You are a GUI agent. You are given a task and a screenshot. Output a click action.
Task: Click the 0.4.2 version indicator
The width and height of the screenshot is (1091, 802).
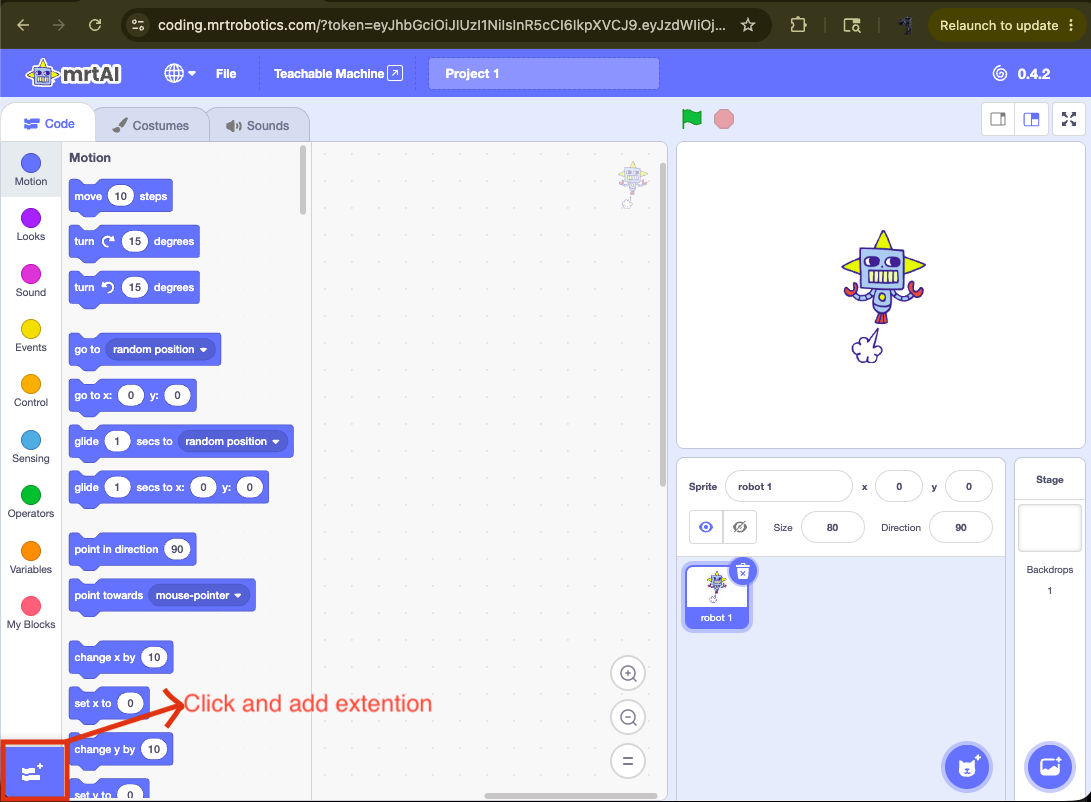1021,74
